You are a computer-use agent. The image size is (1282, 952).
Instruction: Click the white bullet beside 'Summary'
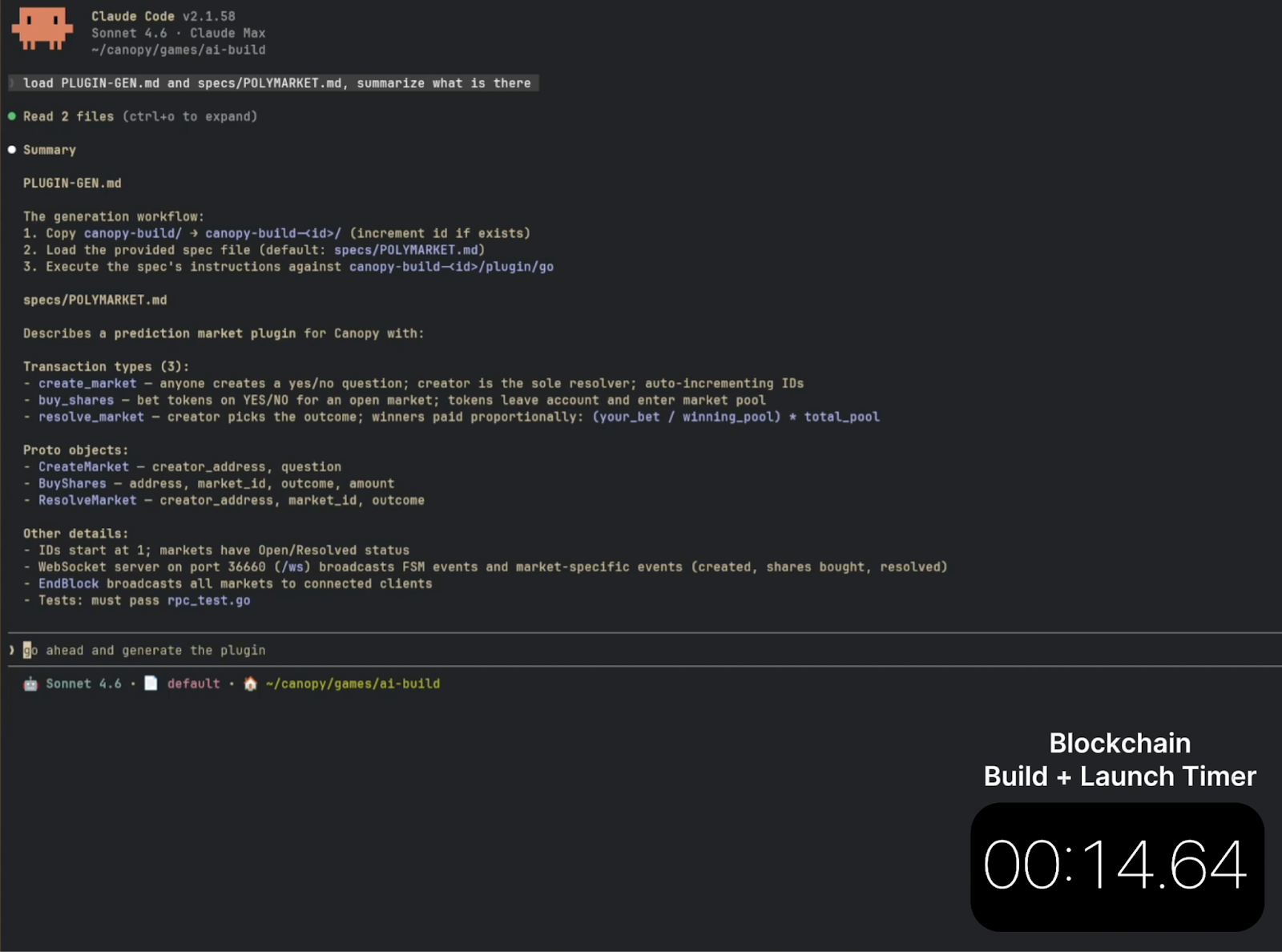click(x=12, y=150)
